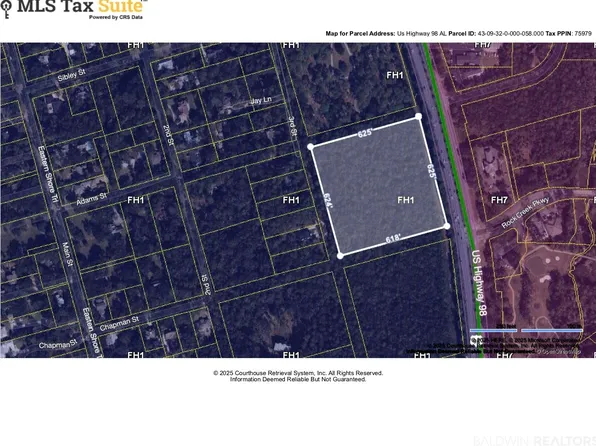Image resolution: width=596 pixels, height=446 pixels.
Task: Click the 'Powered by CRS Data' text
Action: pyautogui.click(x=116, y=17)
